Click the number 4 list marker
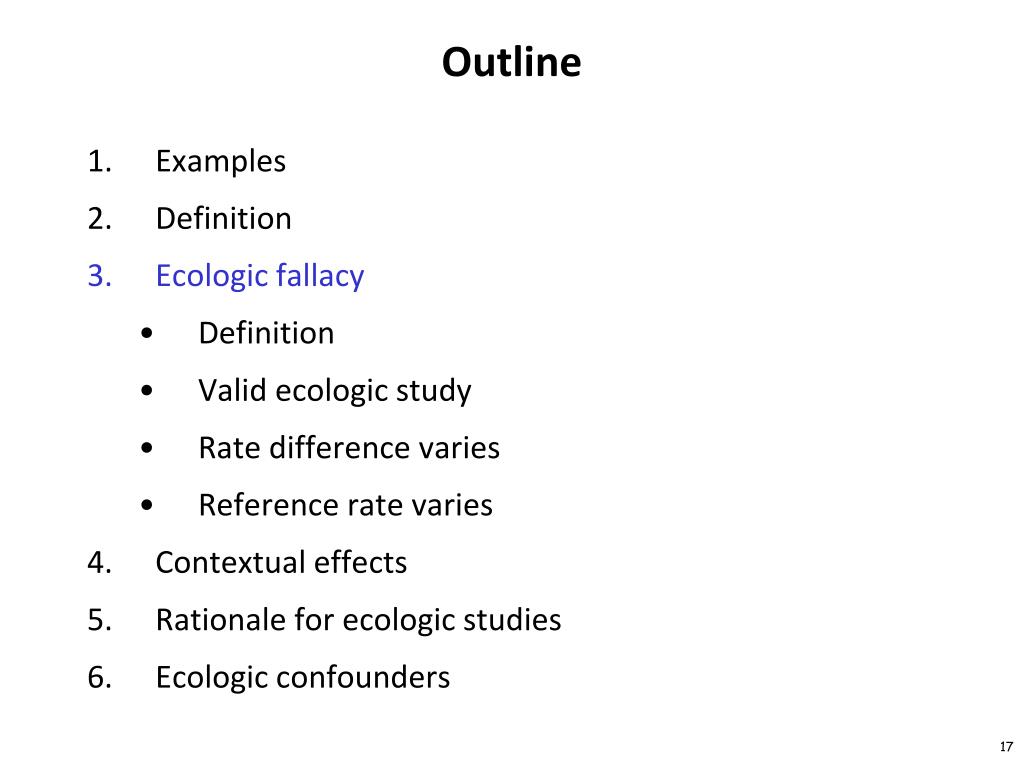The image size is (1024, 768). pos(100,562)
